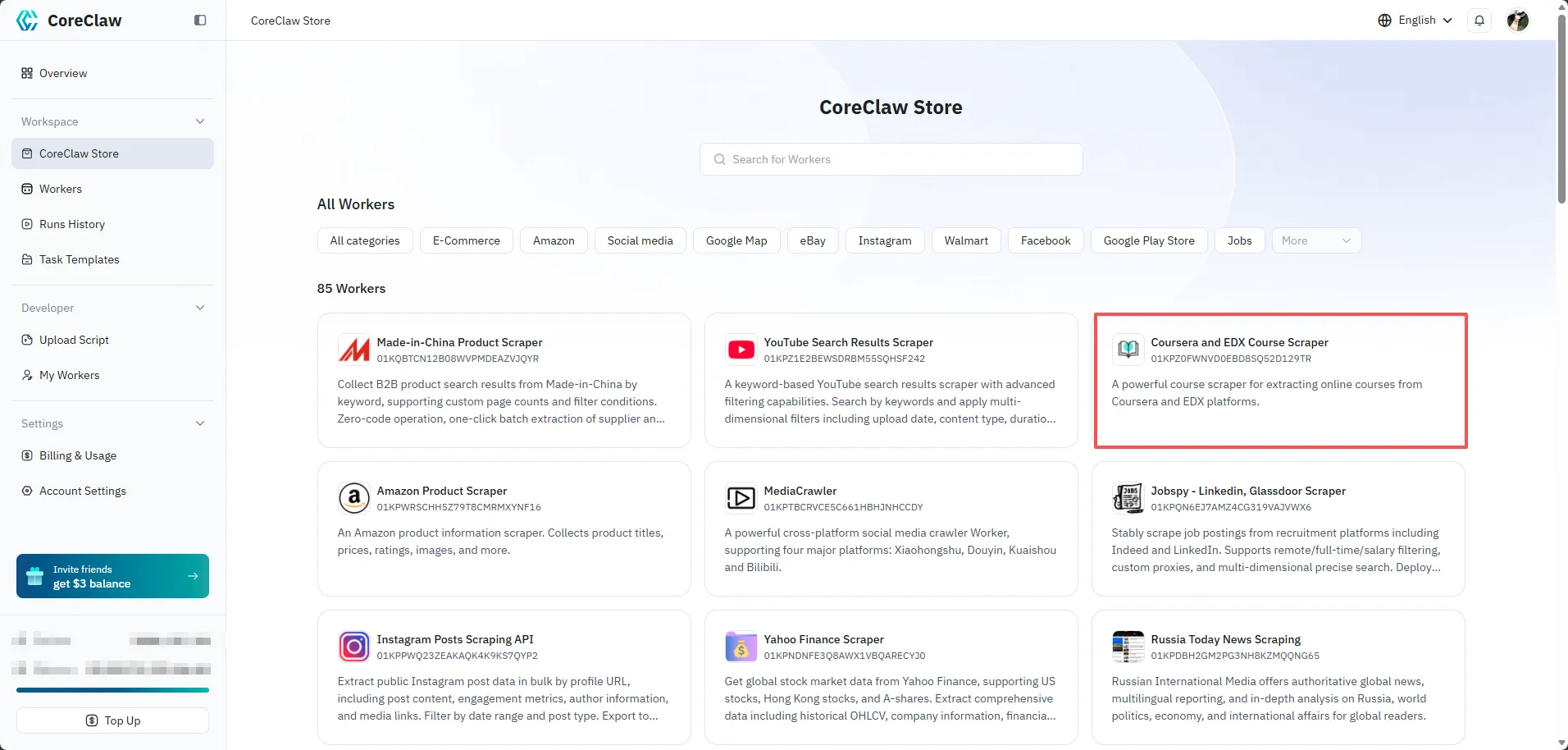
Task: Click the Made-in-China red M icon
Action: click(x=354, y=350)
